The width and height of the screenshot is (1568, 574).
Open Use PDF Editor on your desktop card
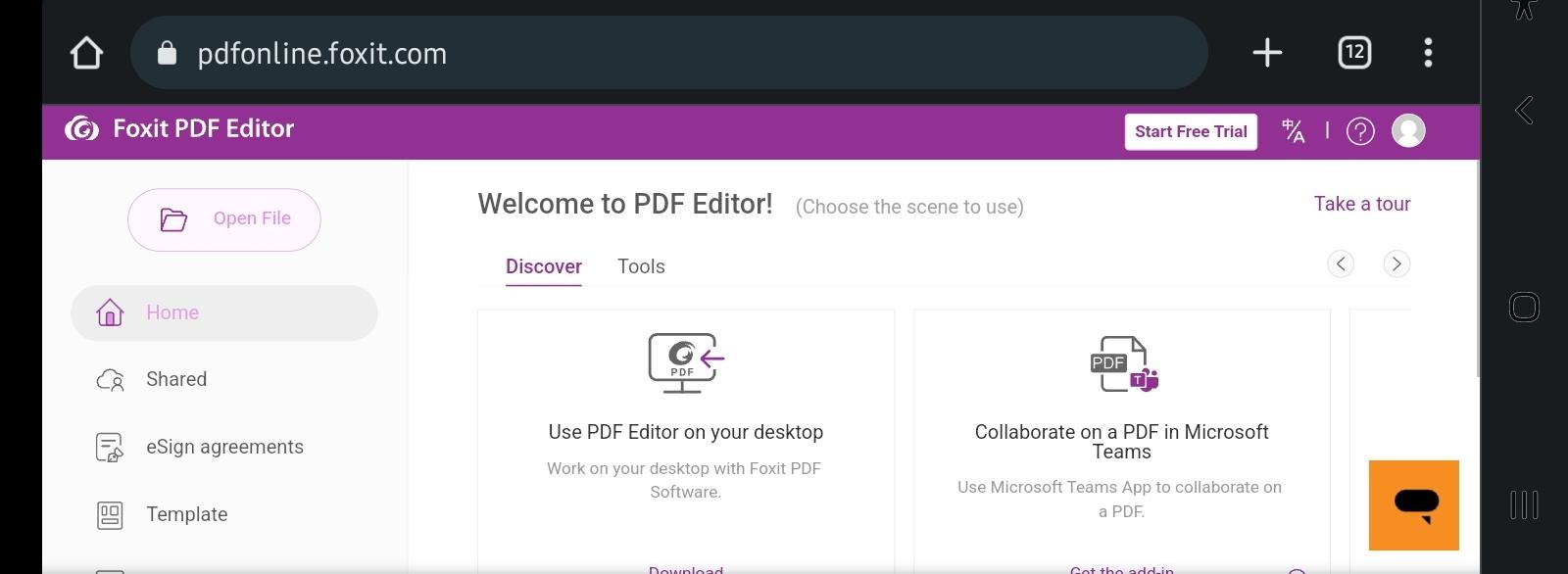pos(686,441)
